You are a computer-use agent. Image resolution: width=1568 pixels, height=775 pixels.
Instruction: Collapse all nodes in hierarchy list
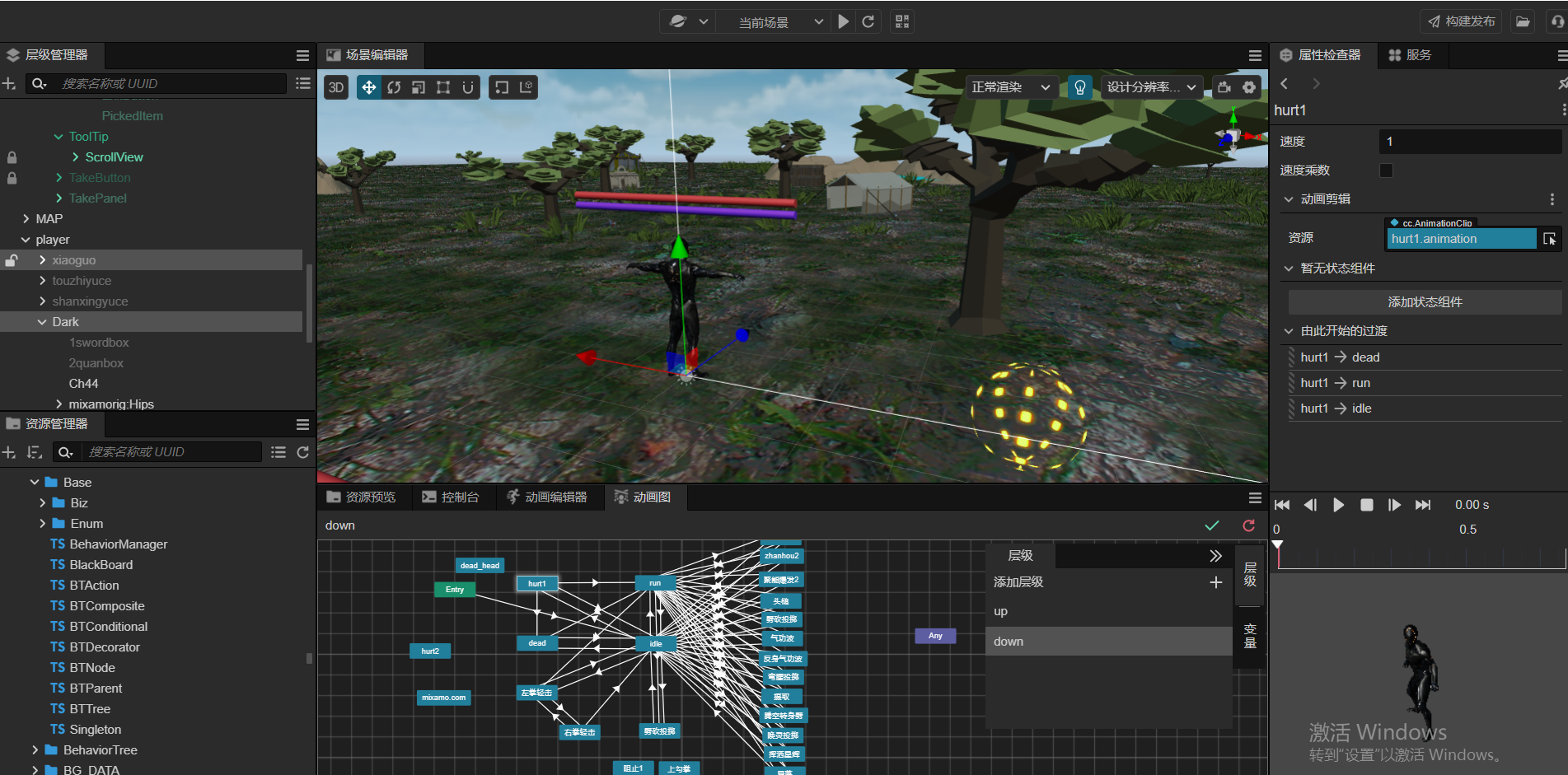coord(302,83)
